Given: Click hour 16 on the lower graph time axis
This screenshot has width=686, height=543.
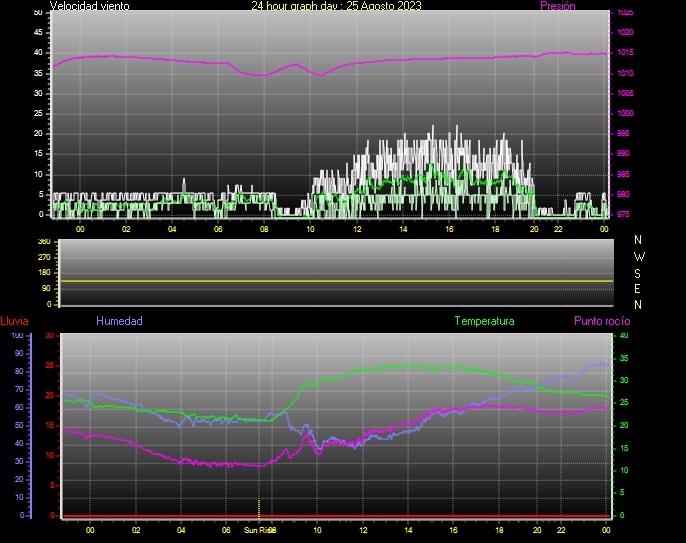Looking at the screenshot, I should 453,530.
